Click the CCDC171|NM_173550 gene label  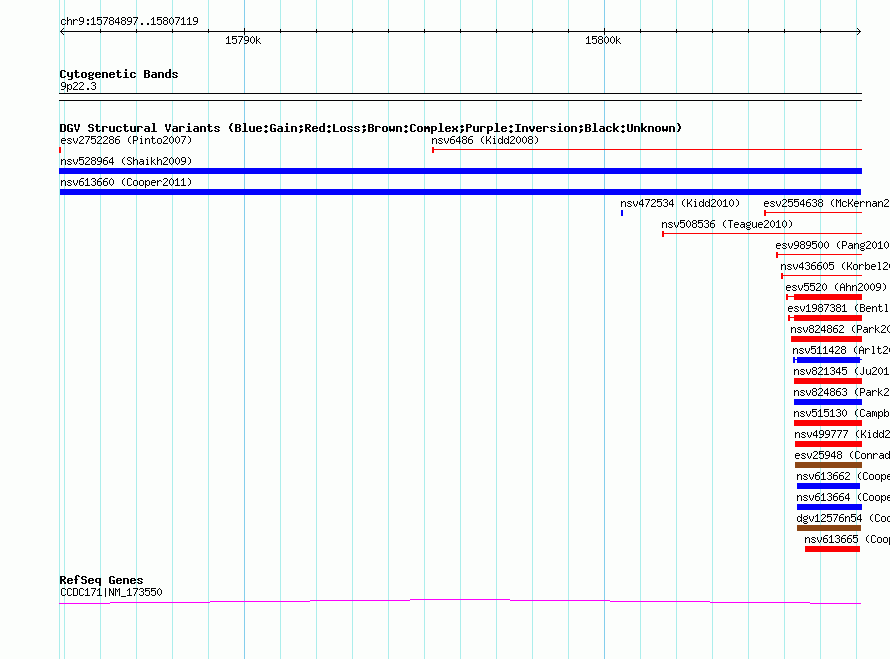(111, 592)
